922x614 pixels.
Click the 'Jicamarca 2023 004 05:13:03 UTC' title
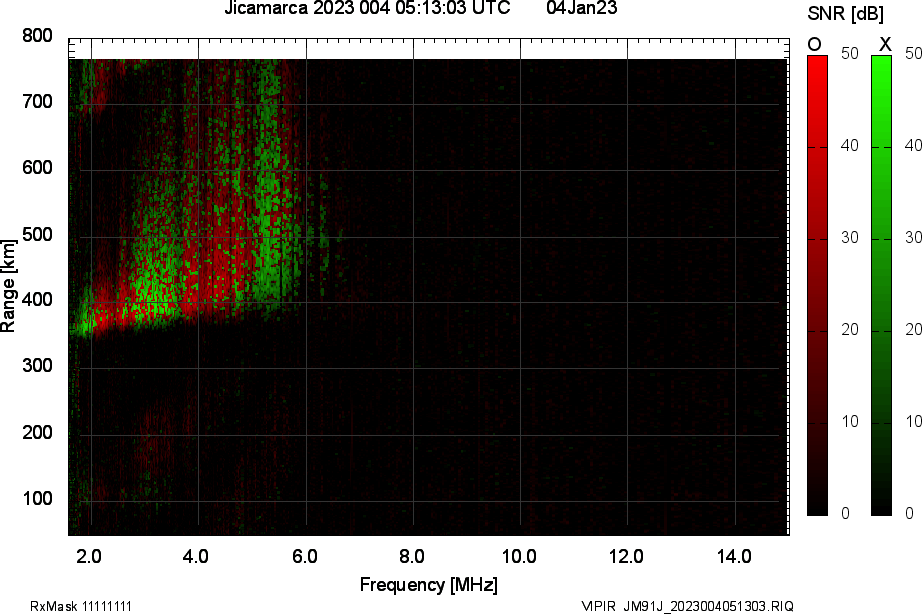367,8
